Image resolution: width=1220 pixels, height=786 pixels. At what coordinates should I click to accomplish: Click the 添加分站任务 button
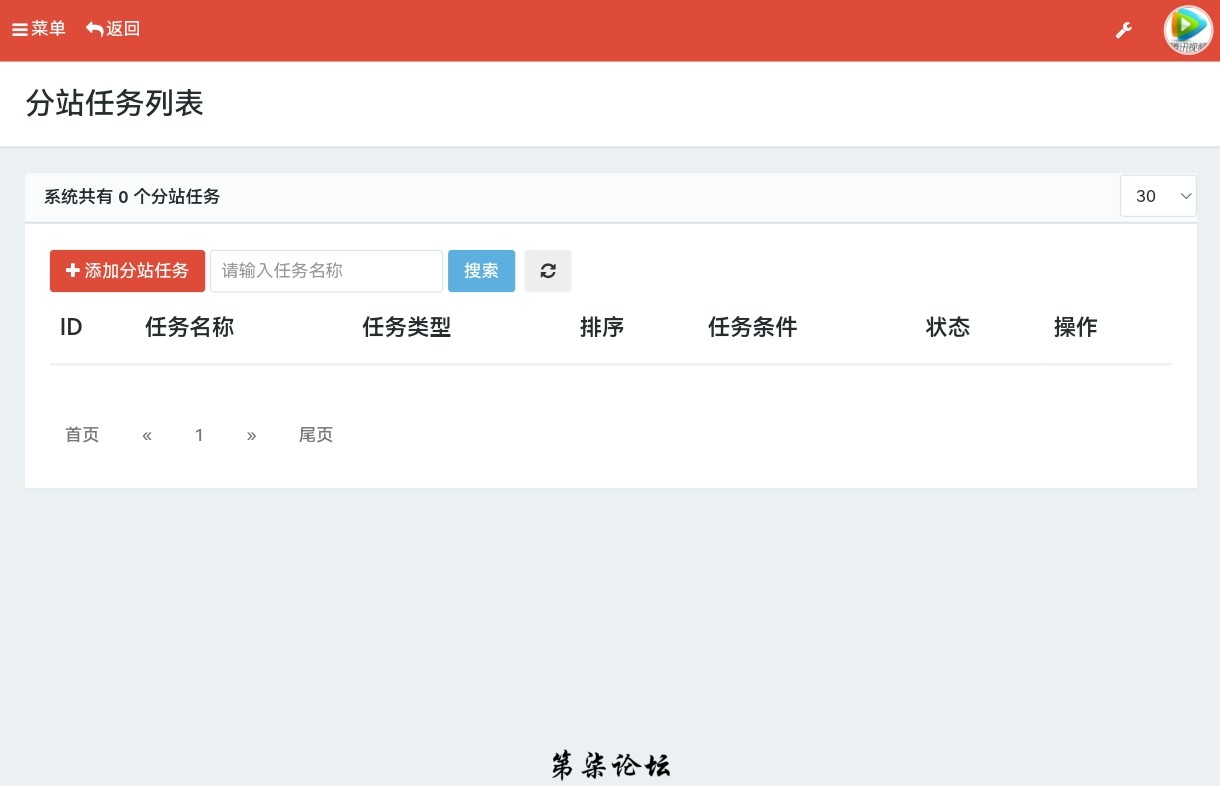(127, 271)
